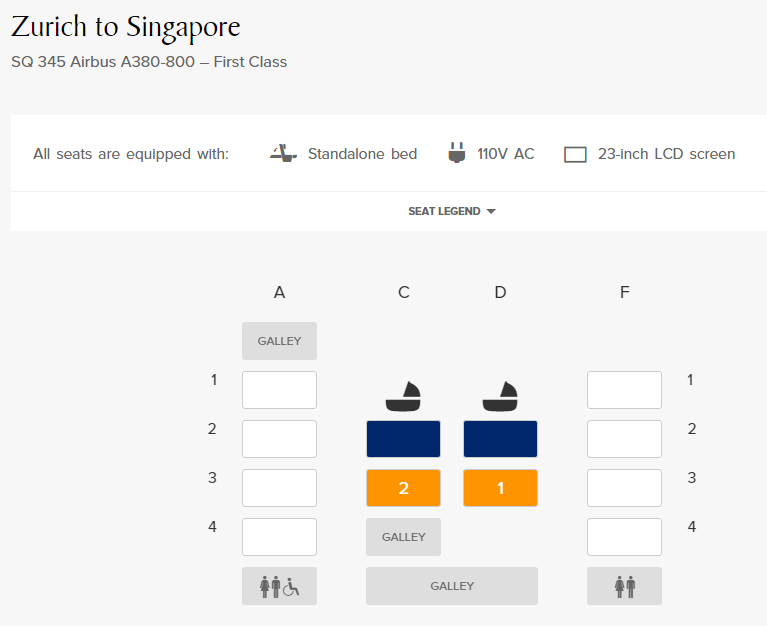Screen dimensions: 767x626
Task: Click the bassinet icon above column D
Action: click(x=500, y=397)
